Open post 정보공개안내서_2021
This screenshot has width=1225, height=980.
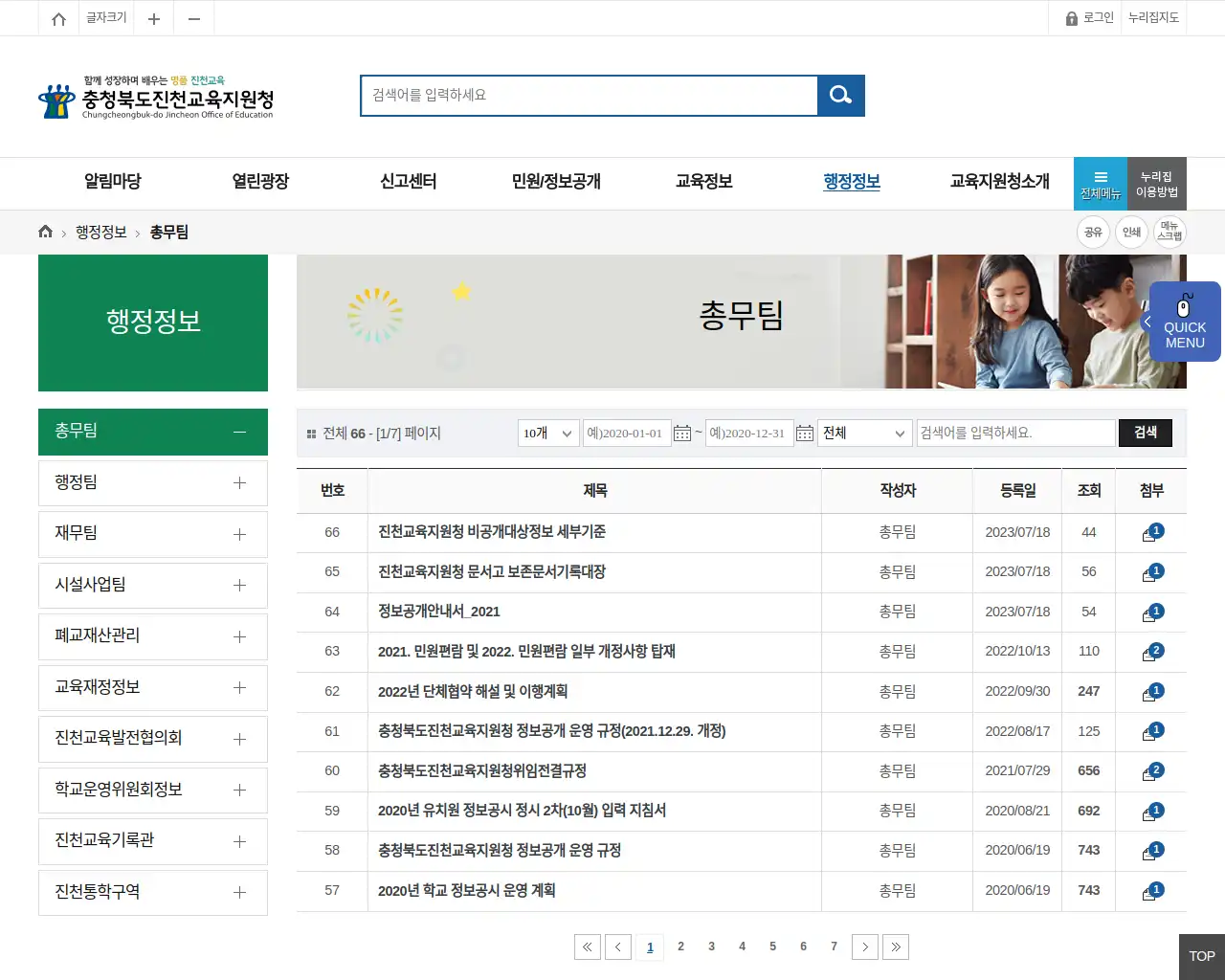(439, 612)
